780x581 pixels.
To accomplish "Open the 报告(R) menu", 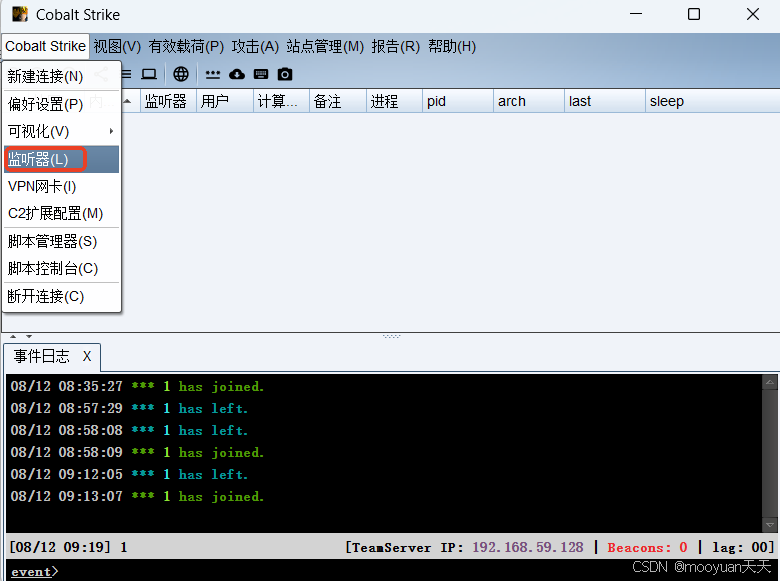I will 395,46.
